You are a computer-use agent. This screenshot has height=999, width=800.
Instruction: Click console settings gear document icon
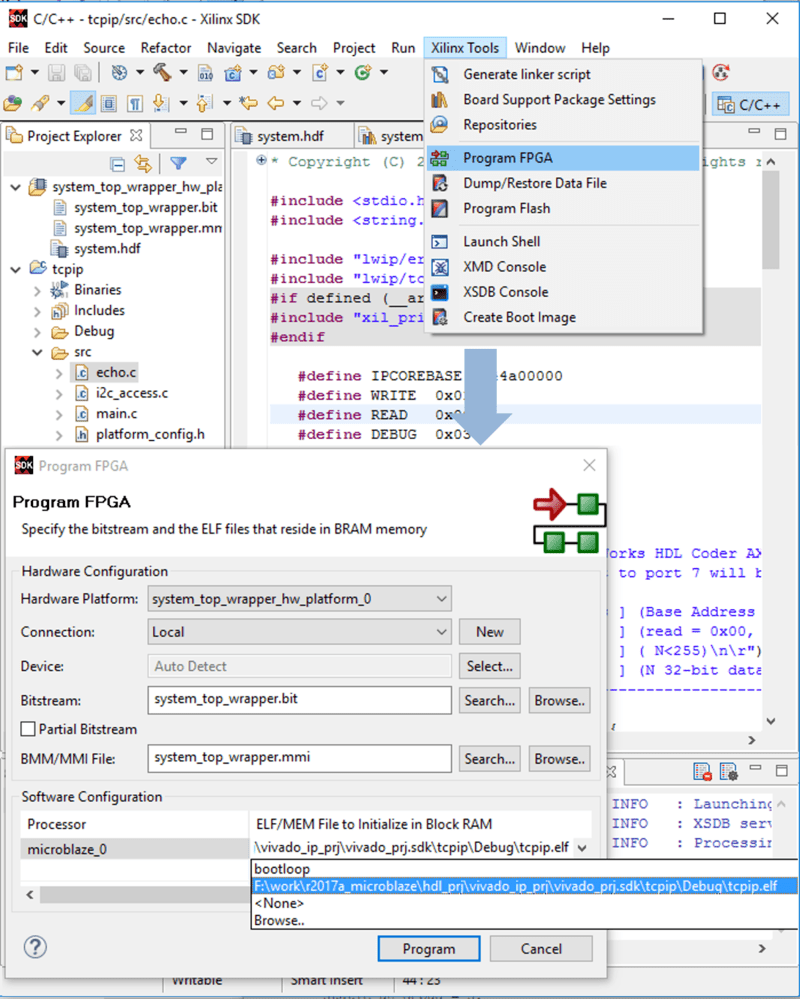pyautogui.click(x=728, y=772)
